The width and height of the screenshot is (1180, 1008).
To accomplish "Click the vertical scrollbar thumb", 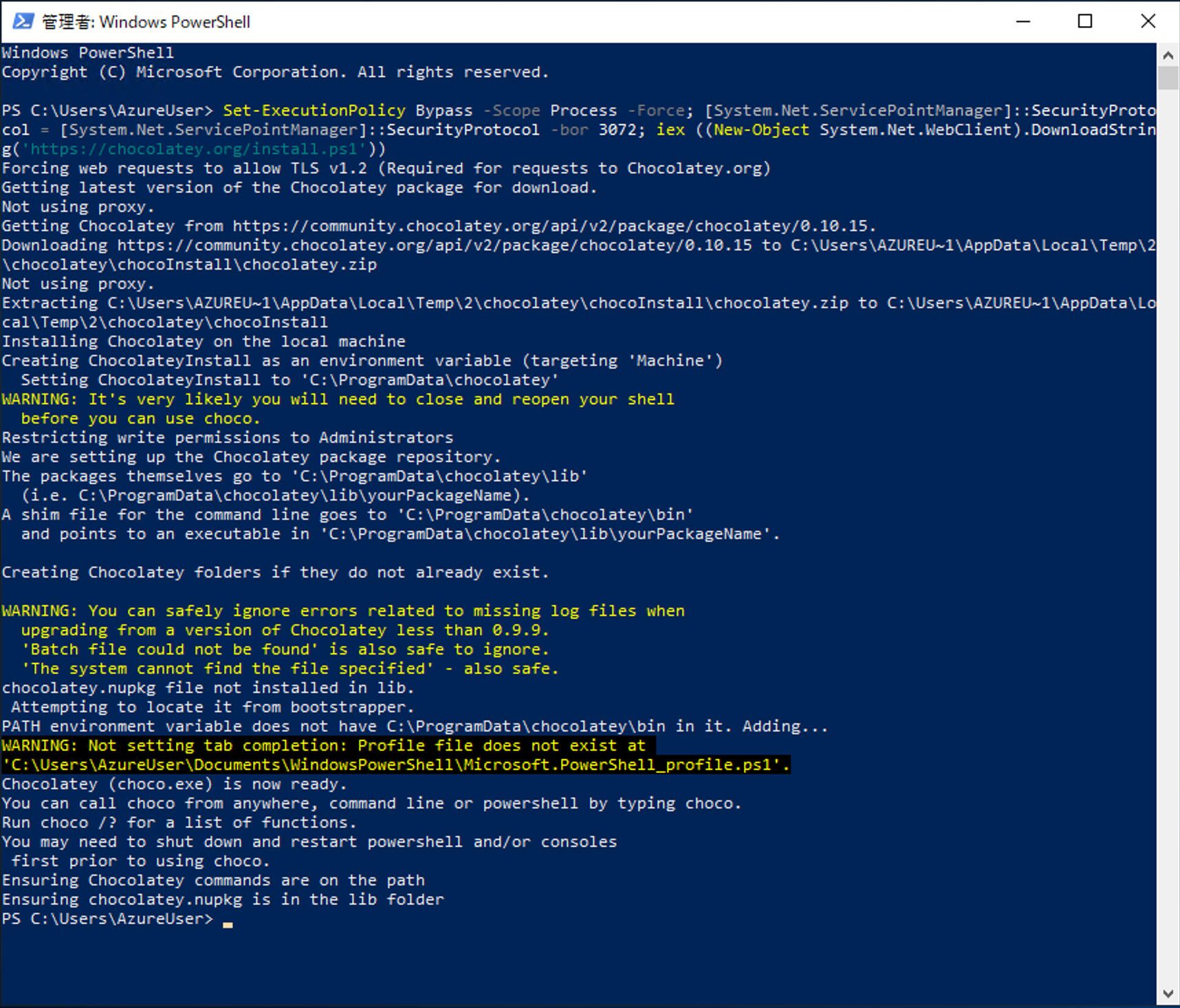I will [x=1168, y=78].
